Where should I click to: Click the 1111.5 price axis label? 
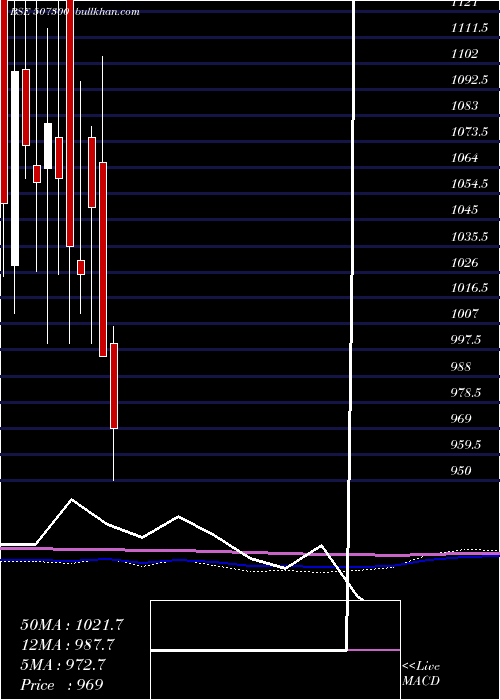[469, 29]
